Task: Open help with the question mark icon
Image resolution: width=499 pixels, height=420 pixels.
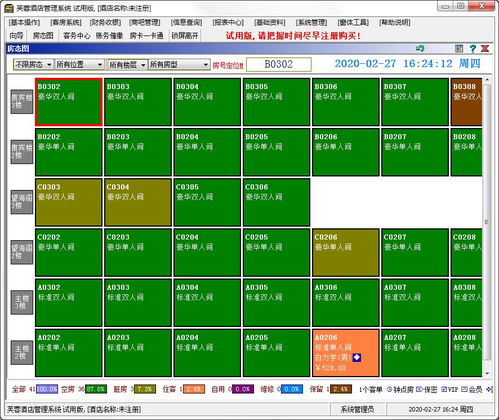Action: point(473,49)
